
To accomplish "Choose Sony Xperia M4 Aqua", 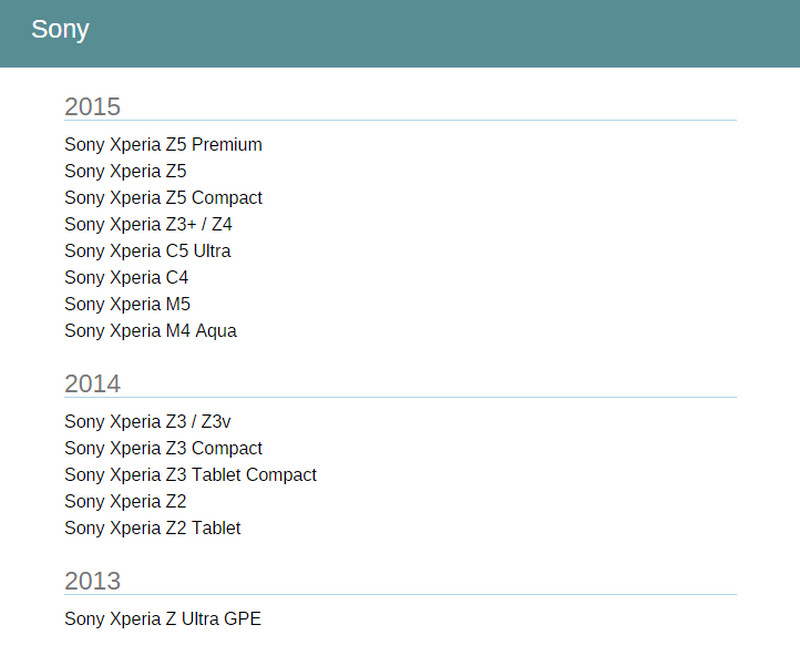I will (150, 331).
